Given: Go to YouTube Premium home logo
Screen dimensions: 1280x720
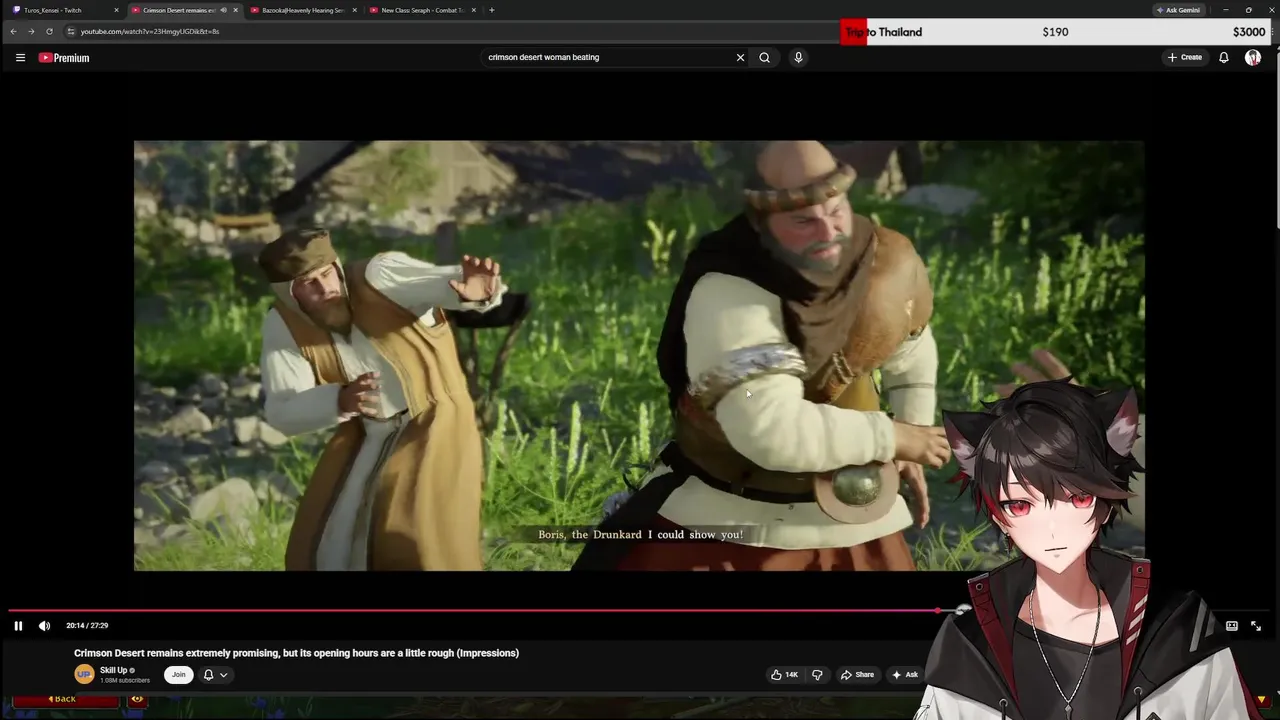Looking at the screenshot, I should point(64,58).
